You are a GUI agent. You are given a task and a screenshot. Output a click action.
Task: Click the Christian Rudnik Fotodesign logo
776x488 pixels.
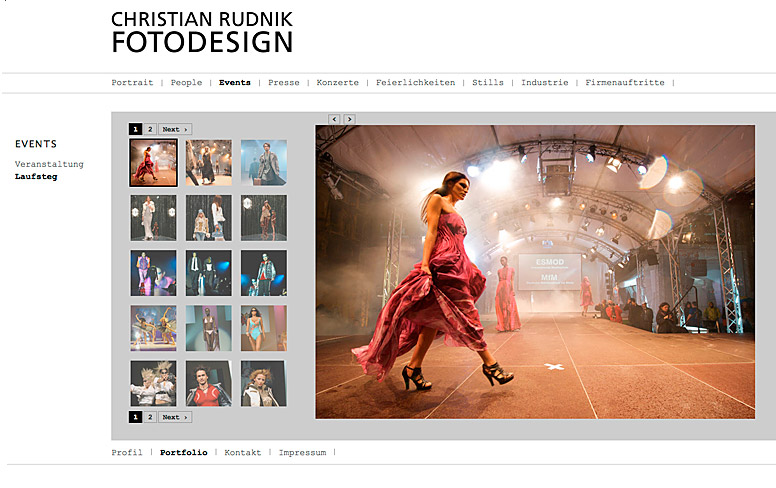[x=202, y=32]
